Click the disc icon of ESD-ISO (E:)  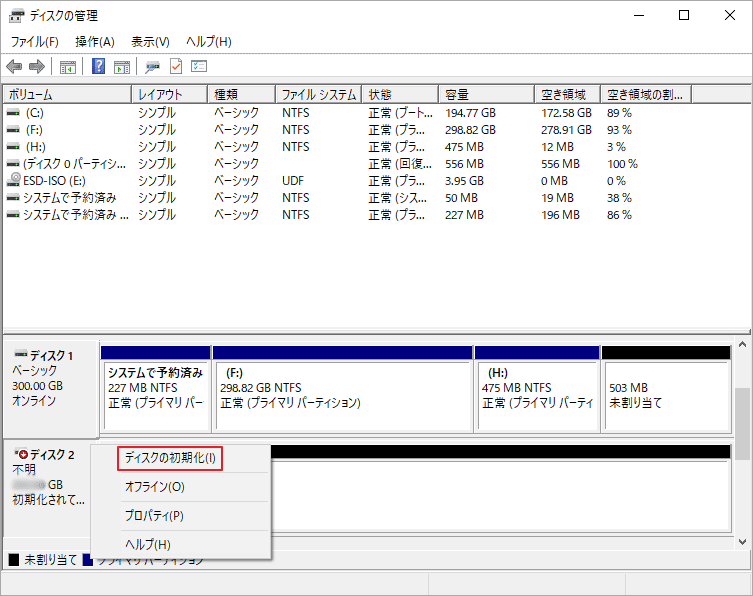(x=14, y=180)
